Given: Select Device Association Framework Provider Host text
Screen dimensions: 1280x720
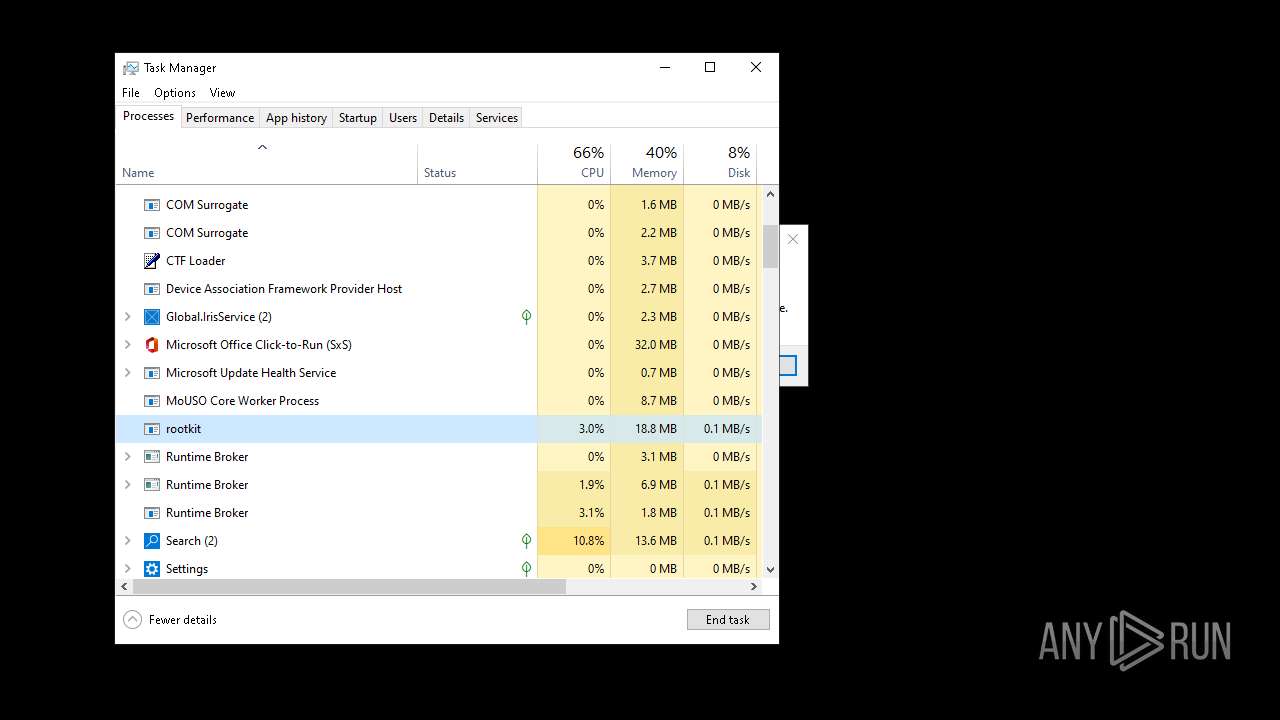Looking at the screenshot, I should pyautogui.click(x=284, y=289).
